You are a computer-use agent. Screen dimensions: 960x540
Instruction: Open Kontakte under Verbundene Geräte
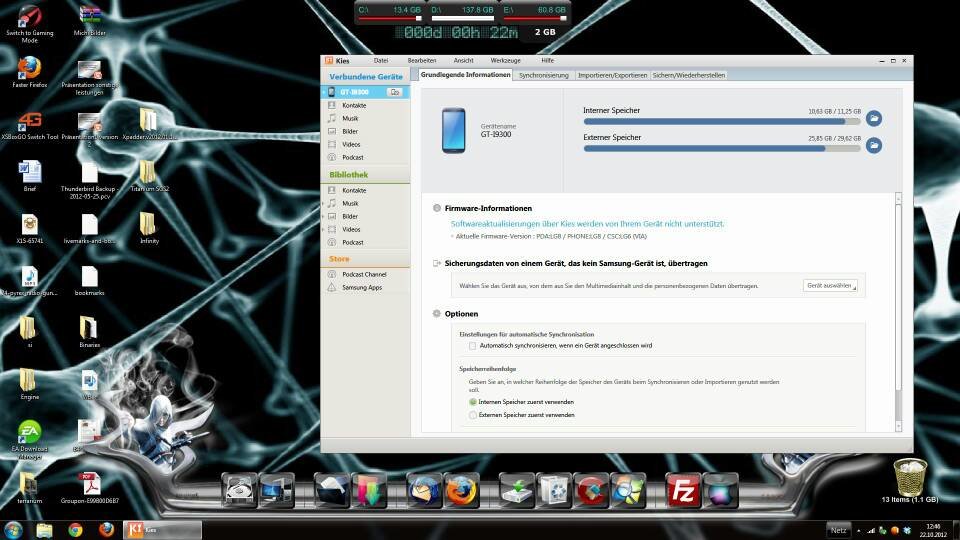(x=354, y=105)
